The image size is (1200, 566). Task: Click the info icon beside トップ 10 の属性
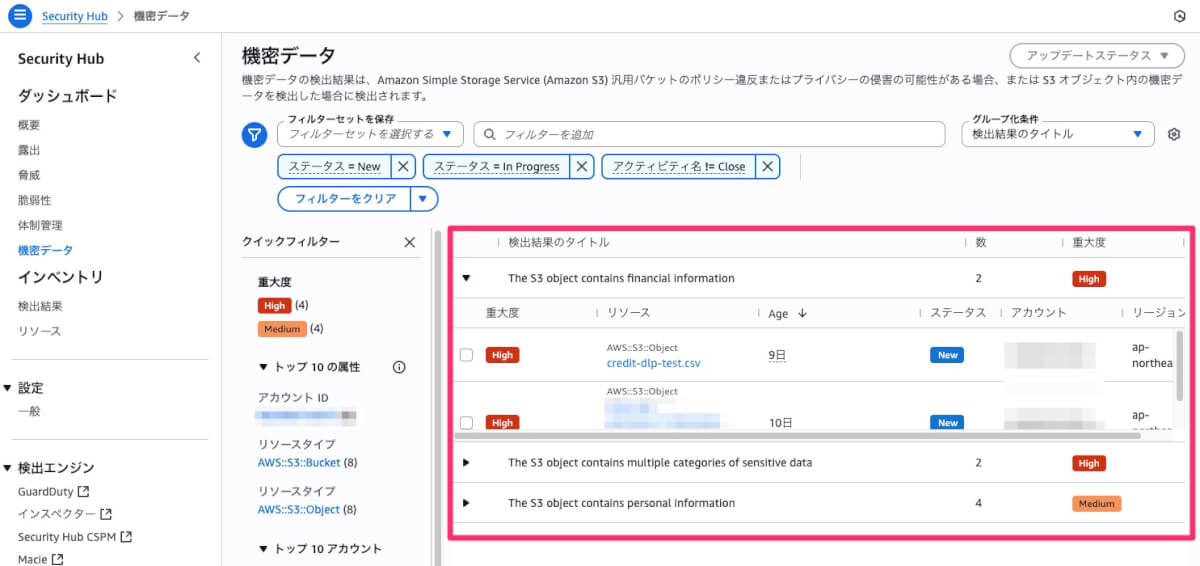(x=399, y=367)
